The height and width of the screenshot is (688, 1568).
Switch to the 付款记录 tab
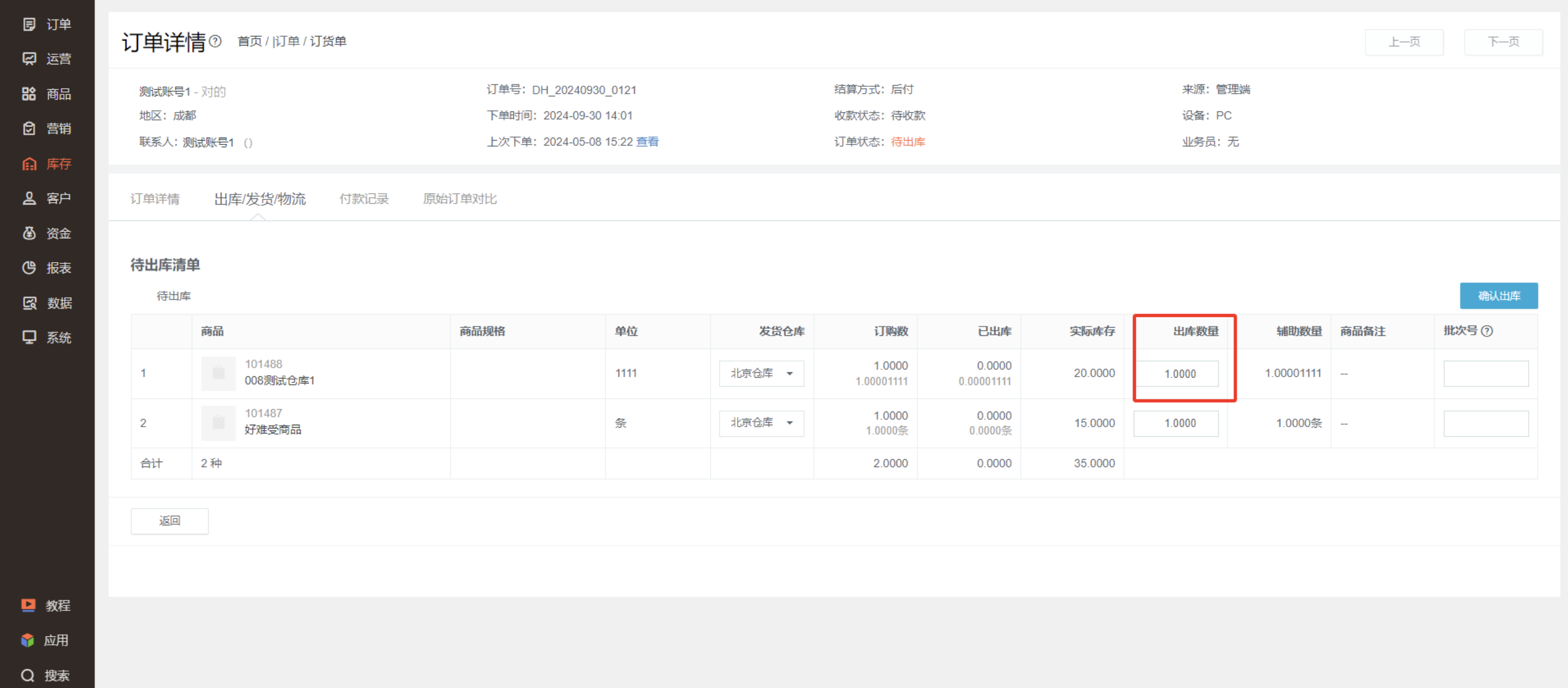coord(364,199)
